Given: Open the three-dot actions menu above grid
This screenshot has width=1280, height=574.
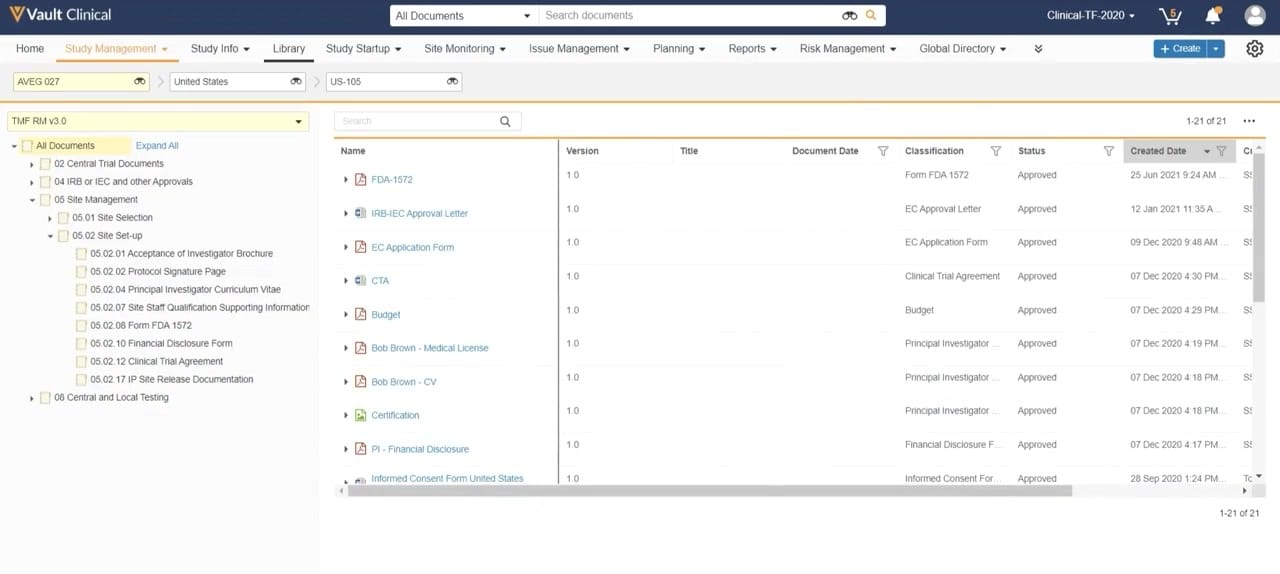Looking at the screenshot, I should (x=1249, y=121).
